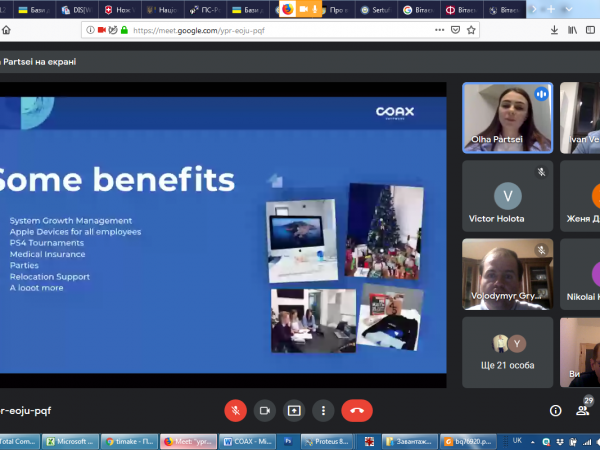Open COAX Microsoft Word window in taskbar
Viewport: 600px width, 450px height.
point(247,440)
